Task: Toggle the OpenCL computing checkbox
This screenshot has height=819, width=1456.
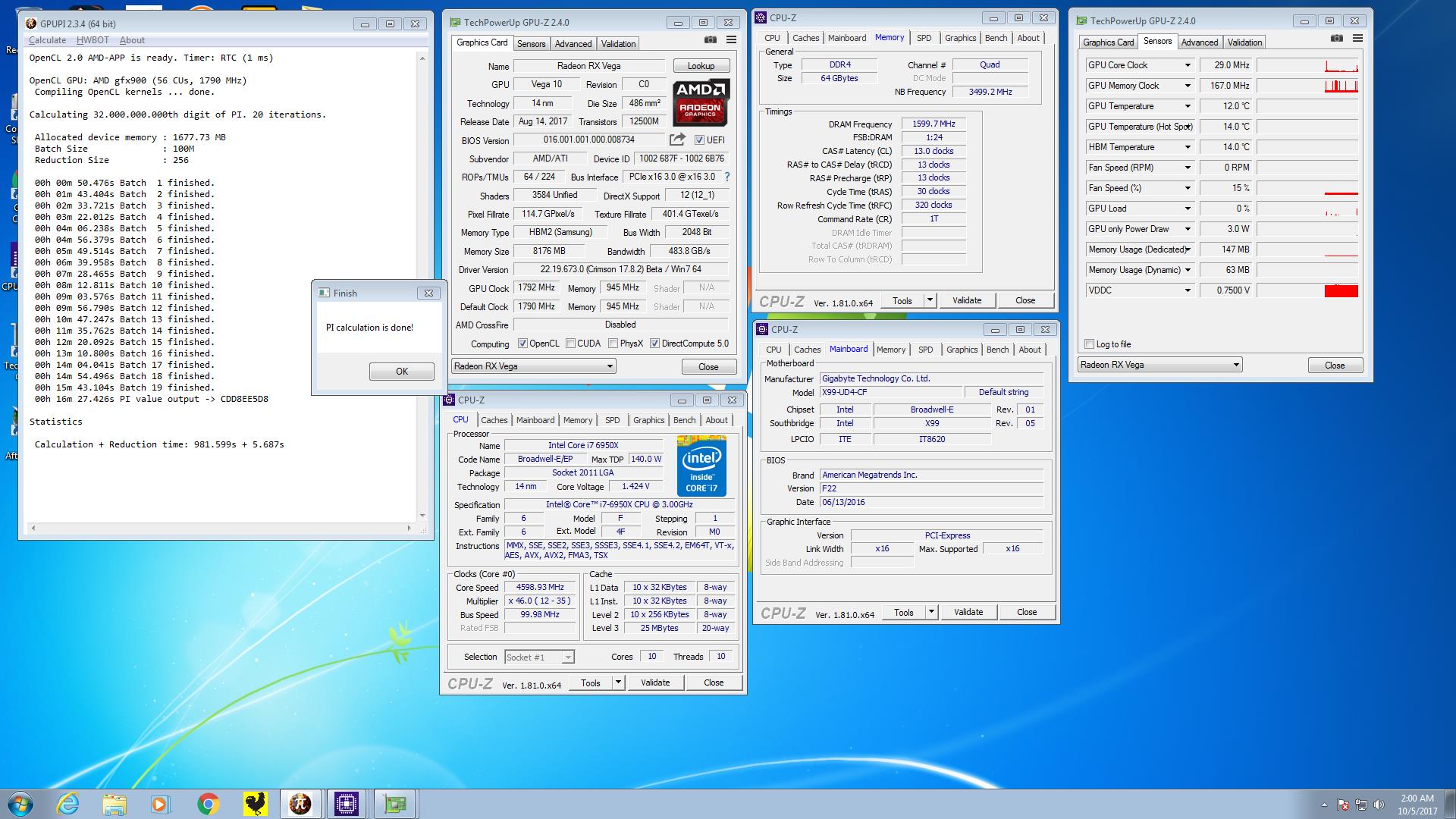Action: [522, 344]
